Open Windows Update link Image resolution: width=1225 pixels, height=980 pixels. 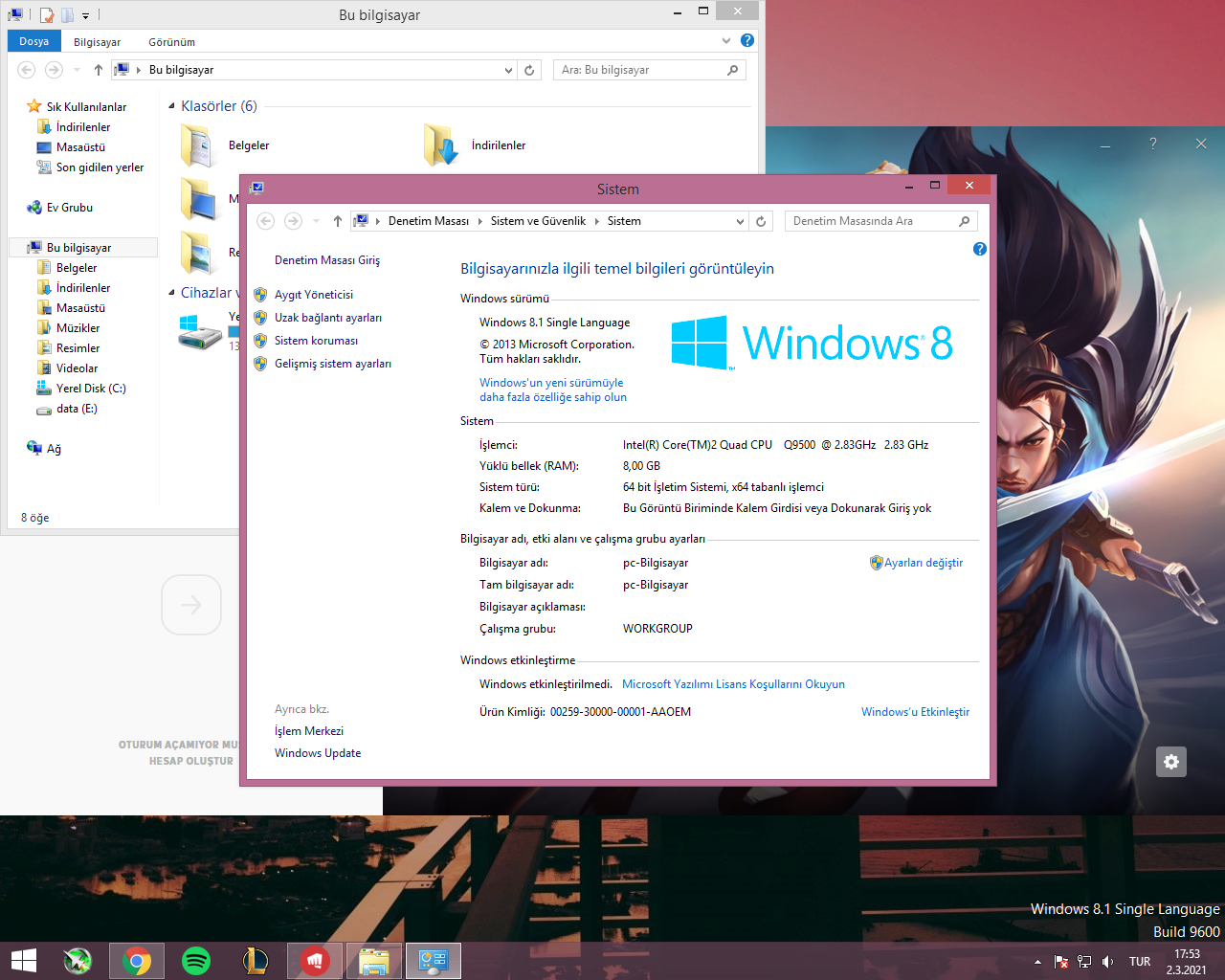pyautogui.click(x=318, y=753)
